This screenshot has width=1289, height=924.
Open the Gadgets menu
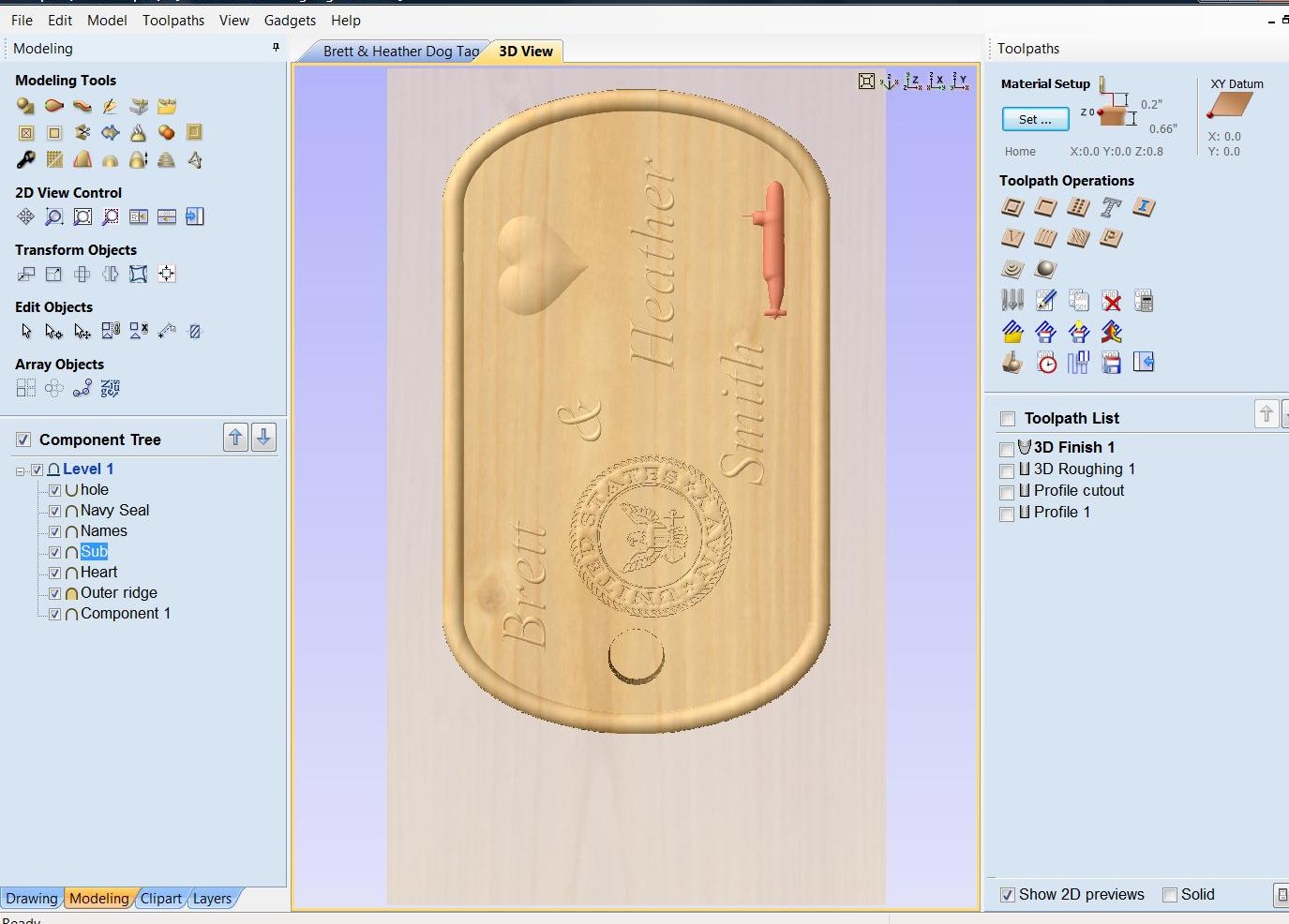290,20
